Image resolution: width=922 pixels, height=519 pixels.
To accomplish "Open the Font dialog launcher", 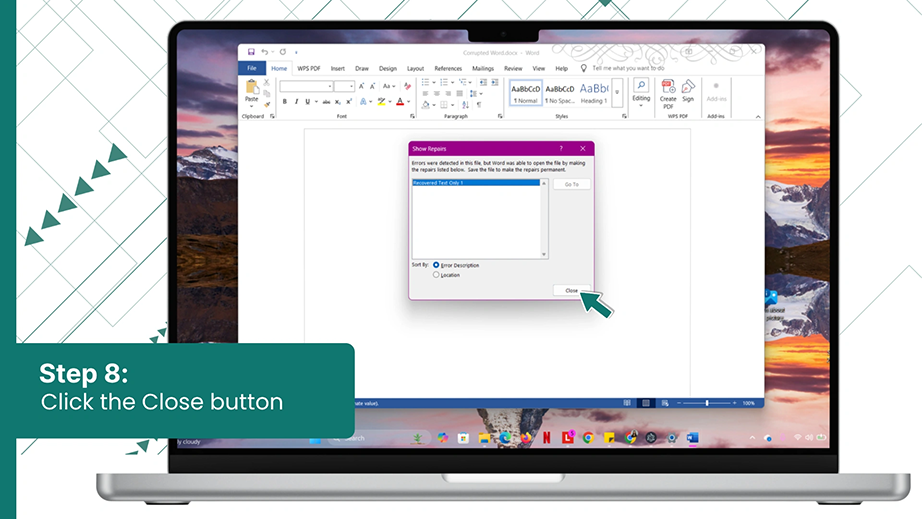I will (x=412, y=116).
